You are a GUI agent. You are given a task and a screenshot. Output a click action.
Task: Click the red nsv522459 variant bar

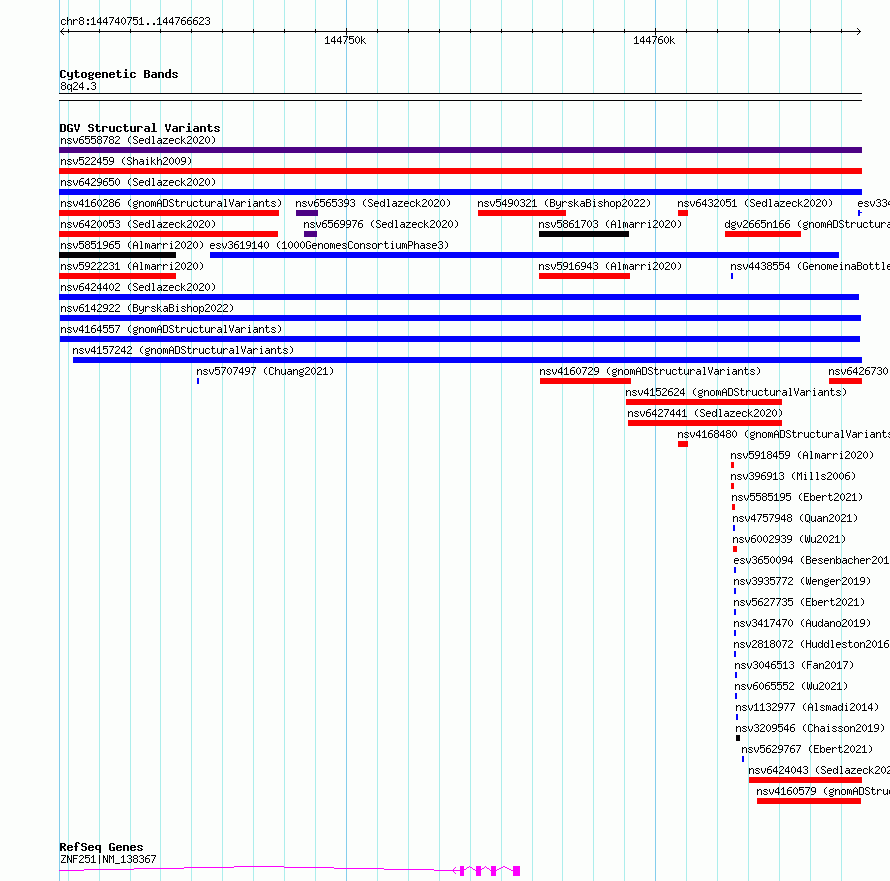pyautogui.click(x=460, y=171)
